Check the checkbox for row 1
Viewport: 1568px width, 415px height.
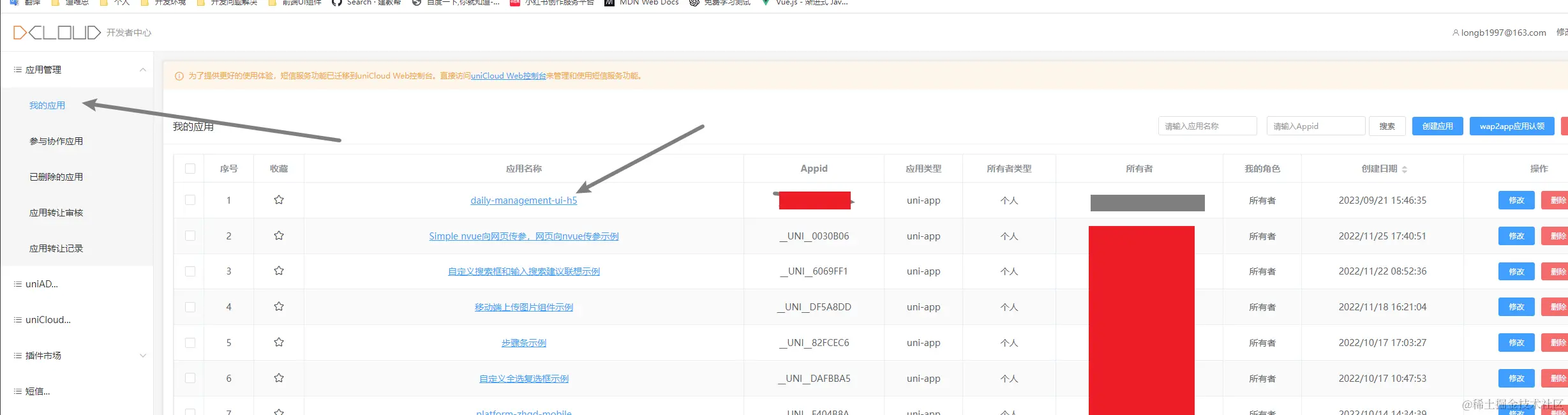pyautogui.click(x=190, y=200)
